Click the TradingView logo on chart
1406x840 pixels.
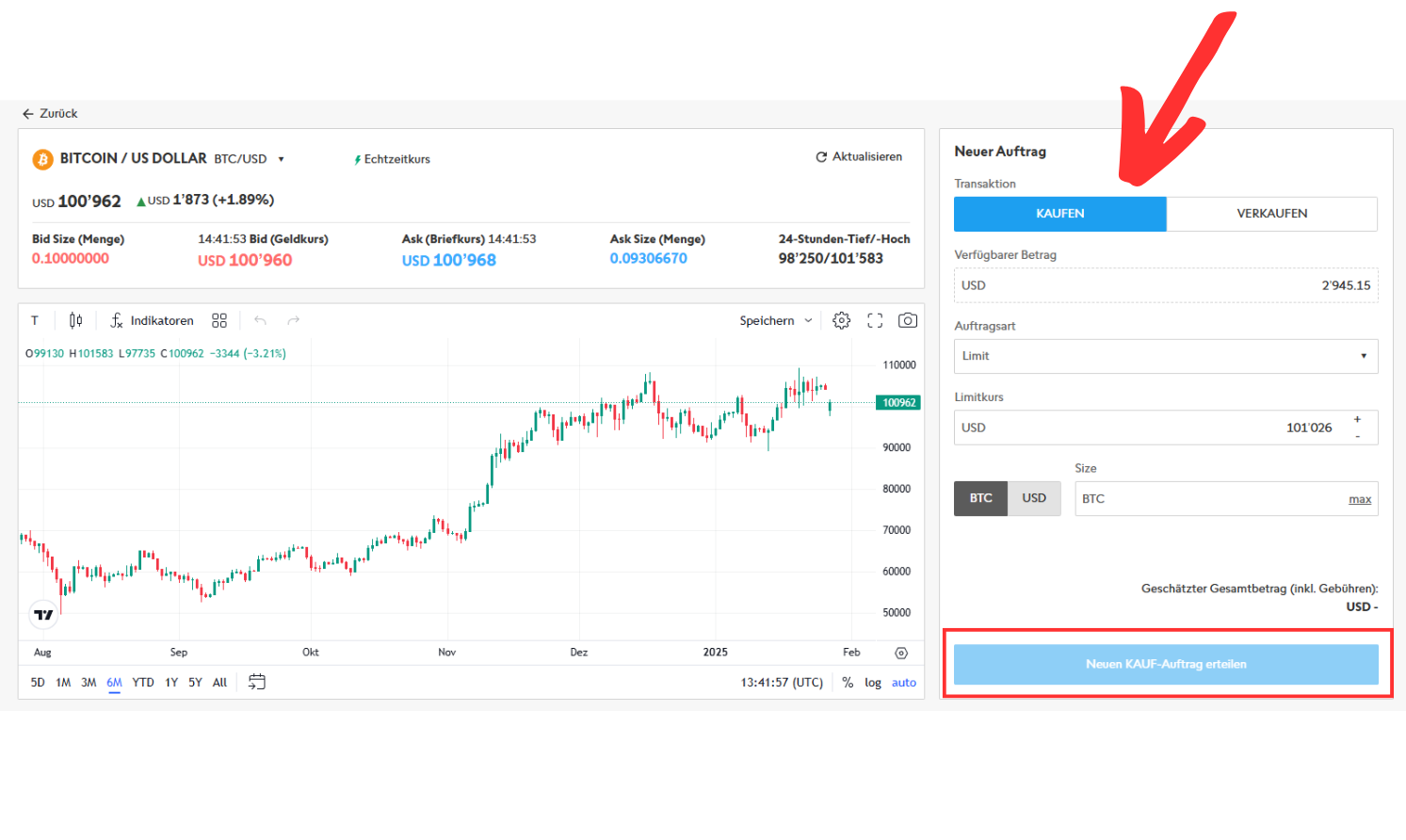[43, 615]
